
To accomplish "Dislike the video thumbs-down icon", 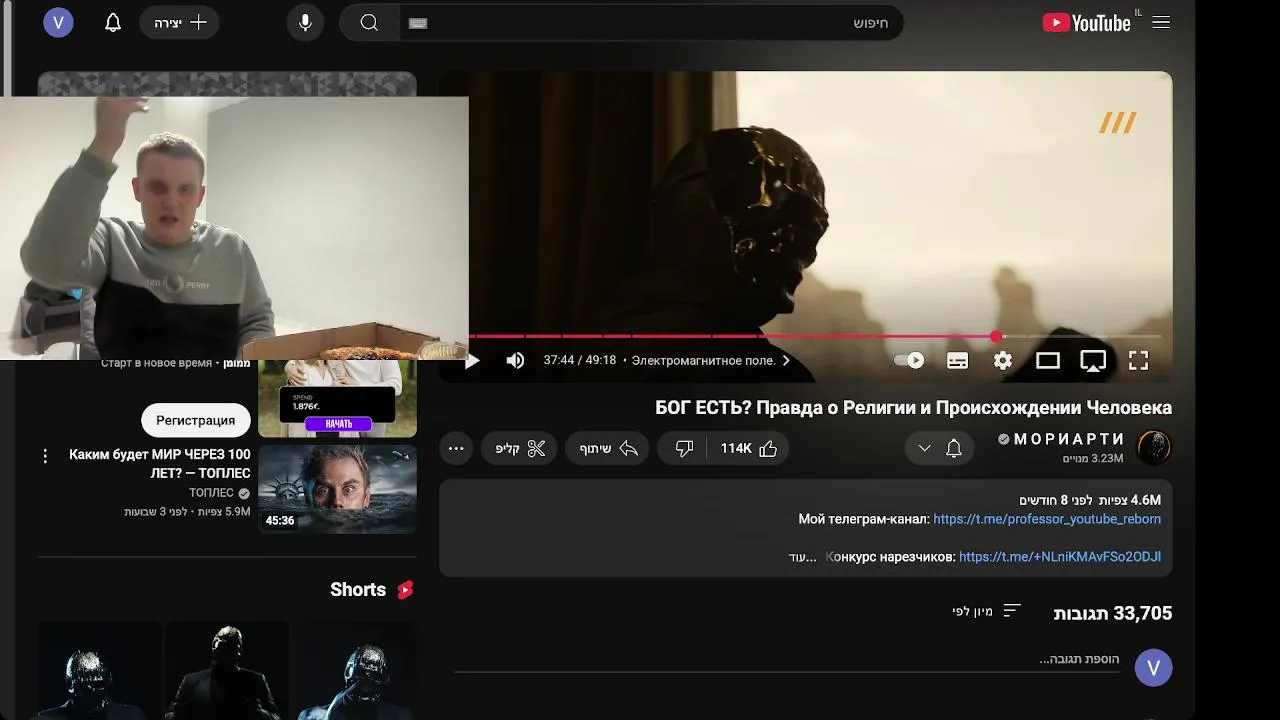I will pyautogui.click(x=684, y=449).
